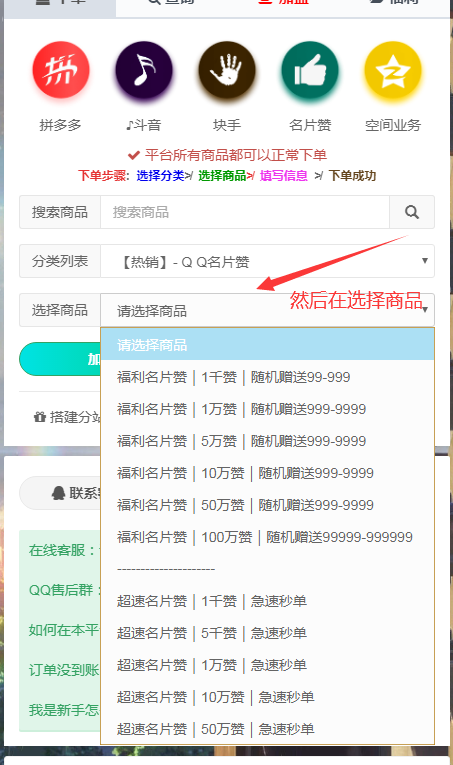Open the QQ售后群 entry
Viewport: 453px width, 765px height.
64,590
